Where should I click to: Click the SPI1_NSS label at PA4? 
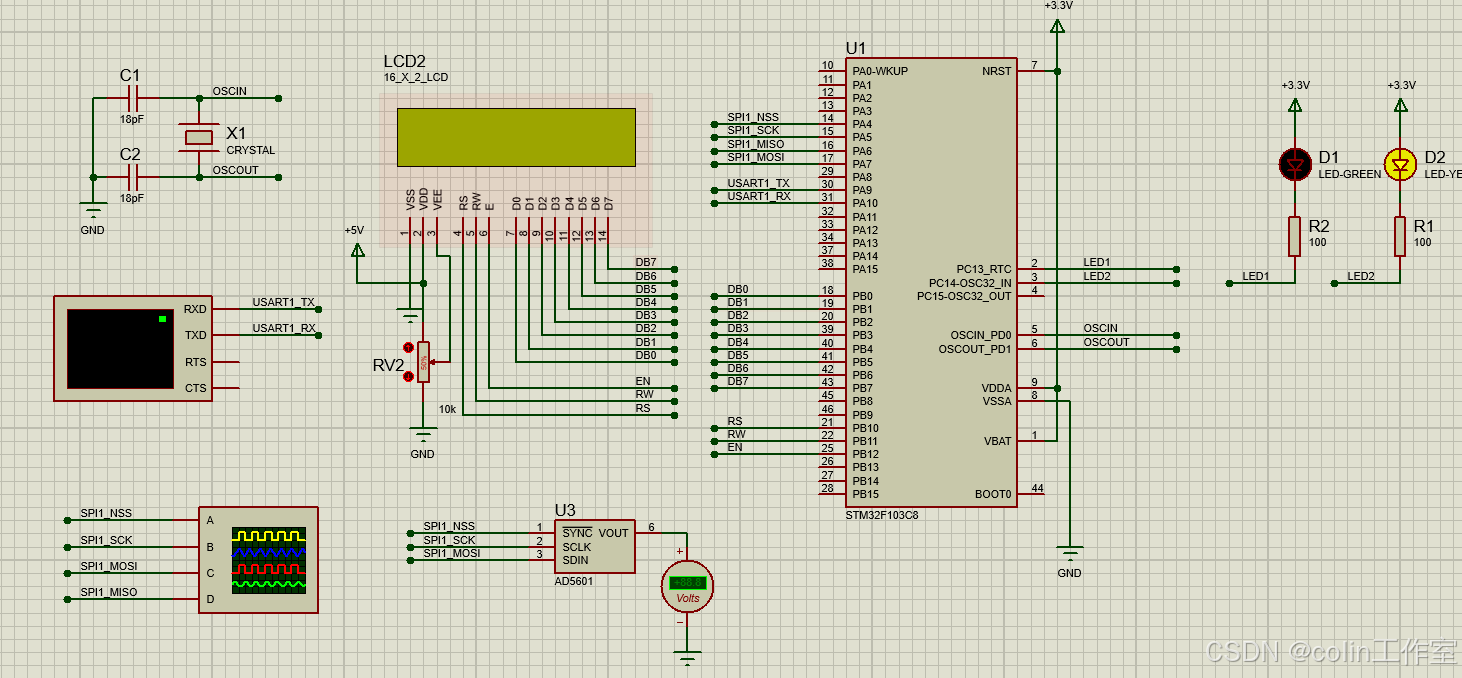[753, 117]
